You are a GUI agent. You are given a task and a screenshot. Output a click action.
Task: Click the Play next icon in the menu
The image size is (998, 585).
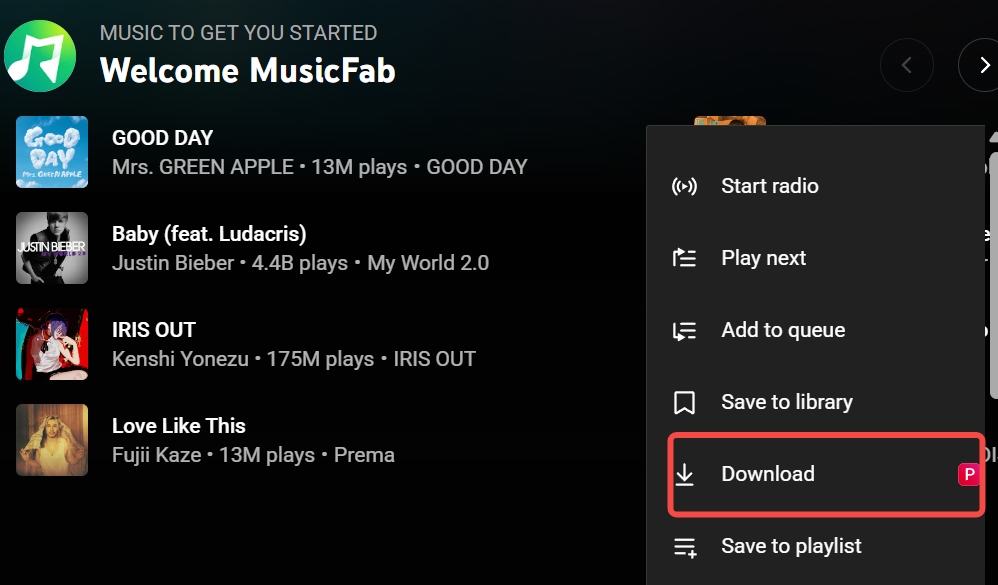tap(684, 257)
